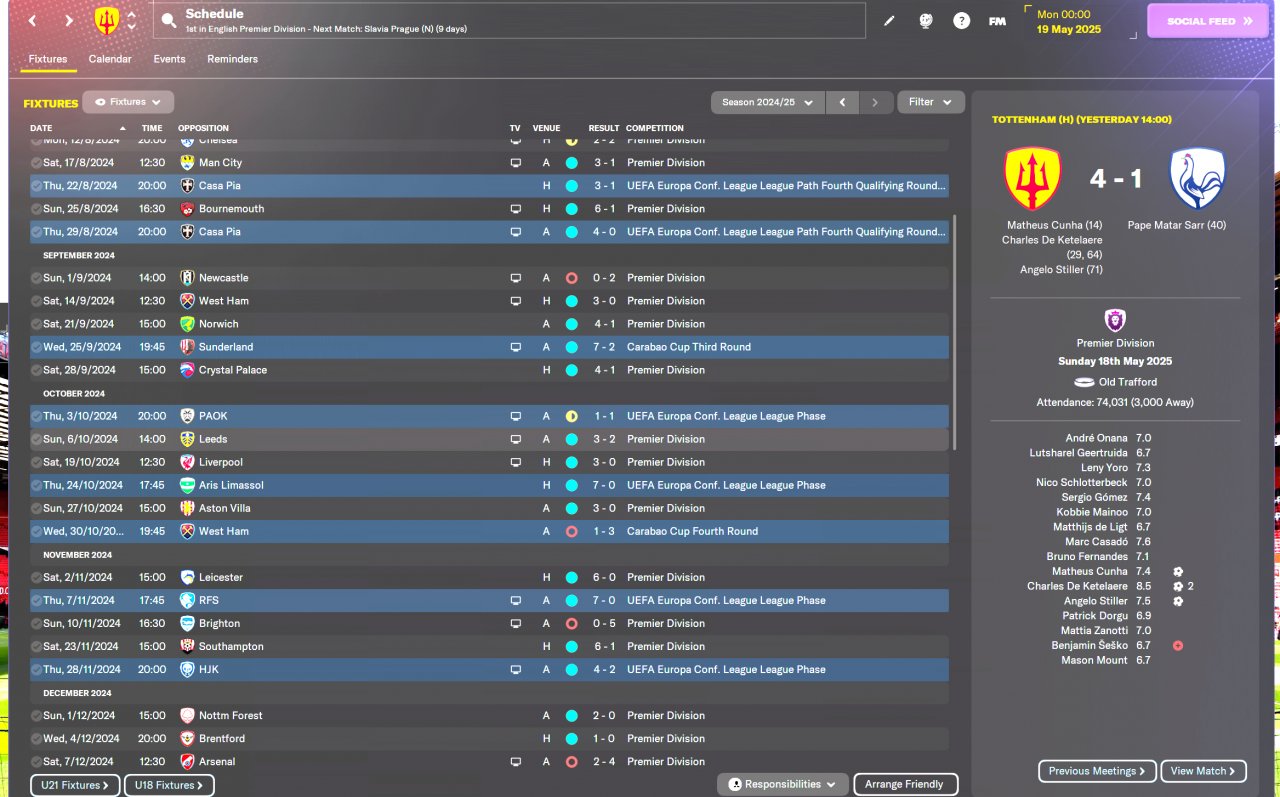Click the search magnifier icon

168,20
